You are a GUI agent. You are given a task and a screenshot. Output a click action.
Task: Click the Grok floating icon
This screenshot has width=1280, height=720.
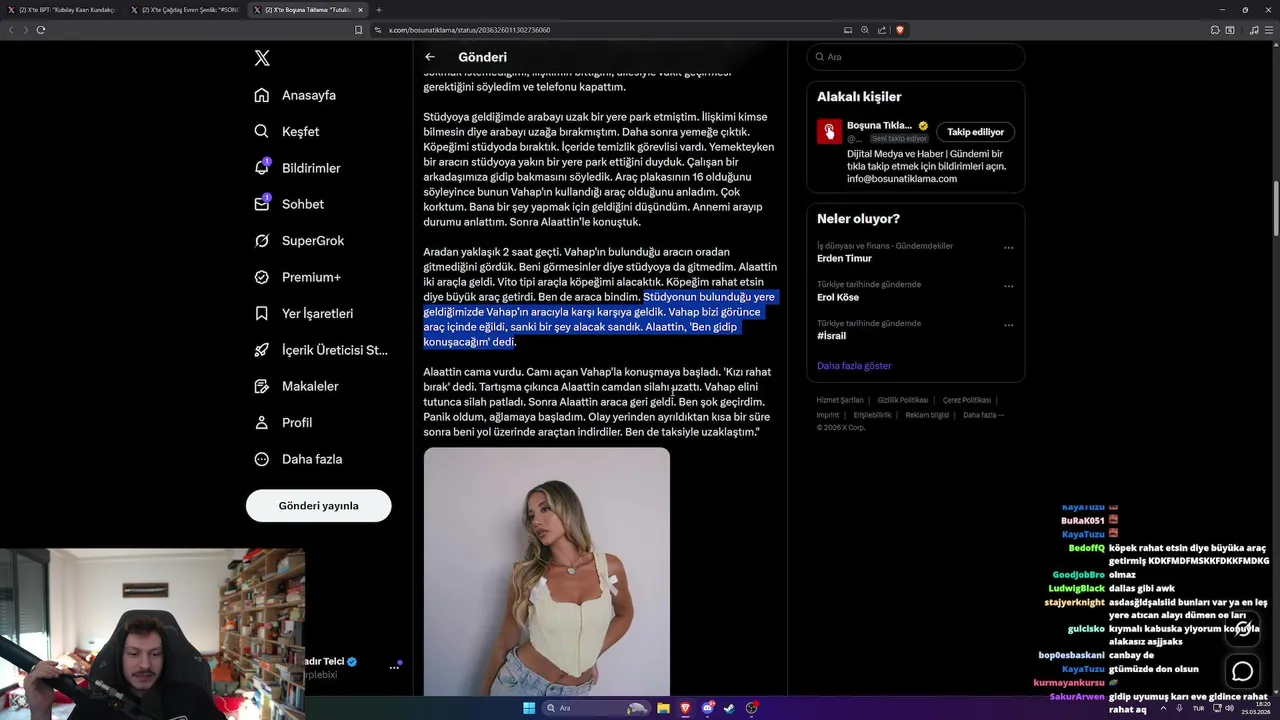coord(1243,629)
